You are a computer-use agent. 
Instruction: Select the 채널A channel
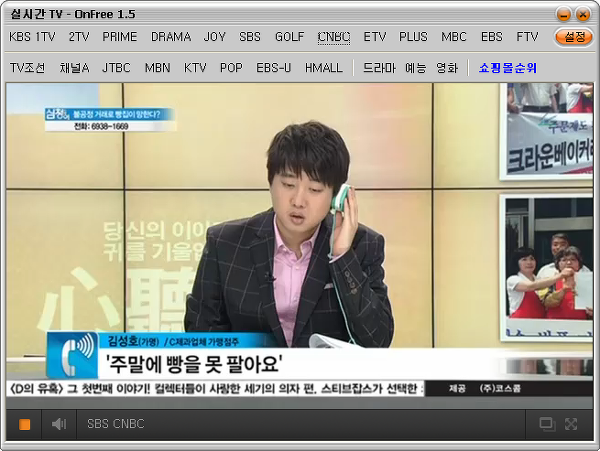pos(74,68)
